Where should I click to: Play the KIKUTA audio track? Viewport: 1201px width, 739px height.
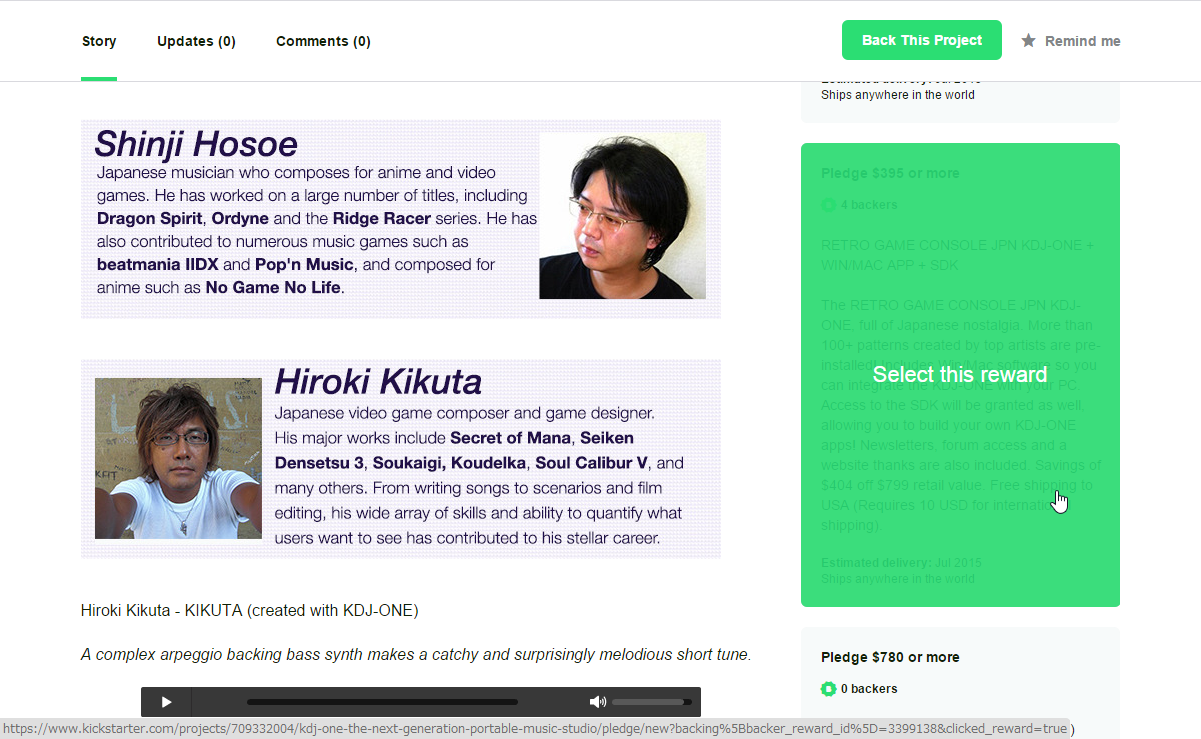(x=166, y=702)
